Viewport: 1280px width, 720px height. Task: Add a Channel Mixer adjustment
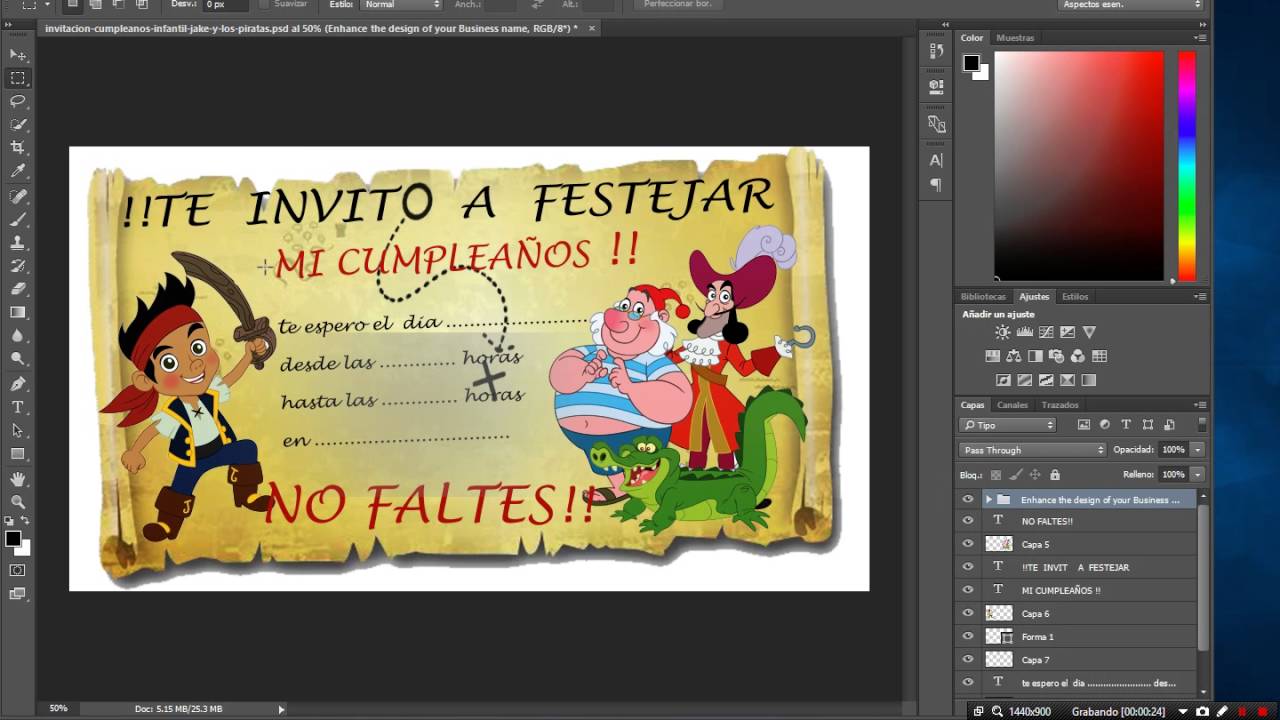pos(1078,356)
